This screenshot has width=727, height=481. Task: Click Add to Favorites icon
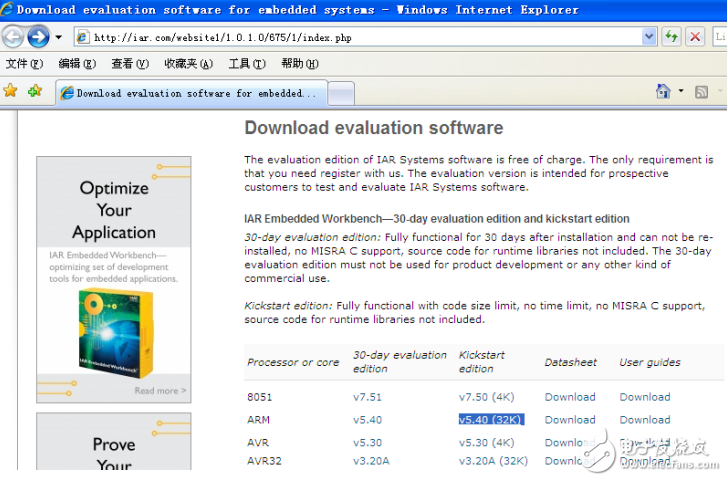tap(35, 91)
